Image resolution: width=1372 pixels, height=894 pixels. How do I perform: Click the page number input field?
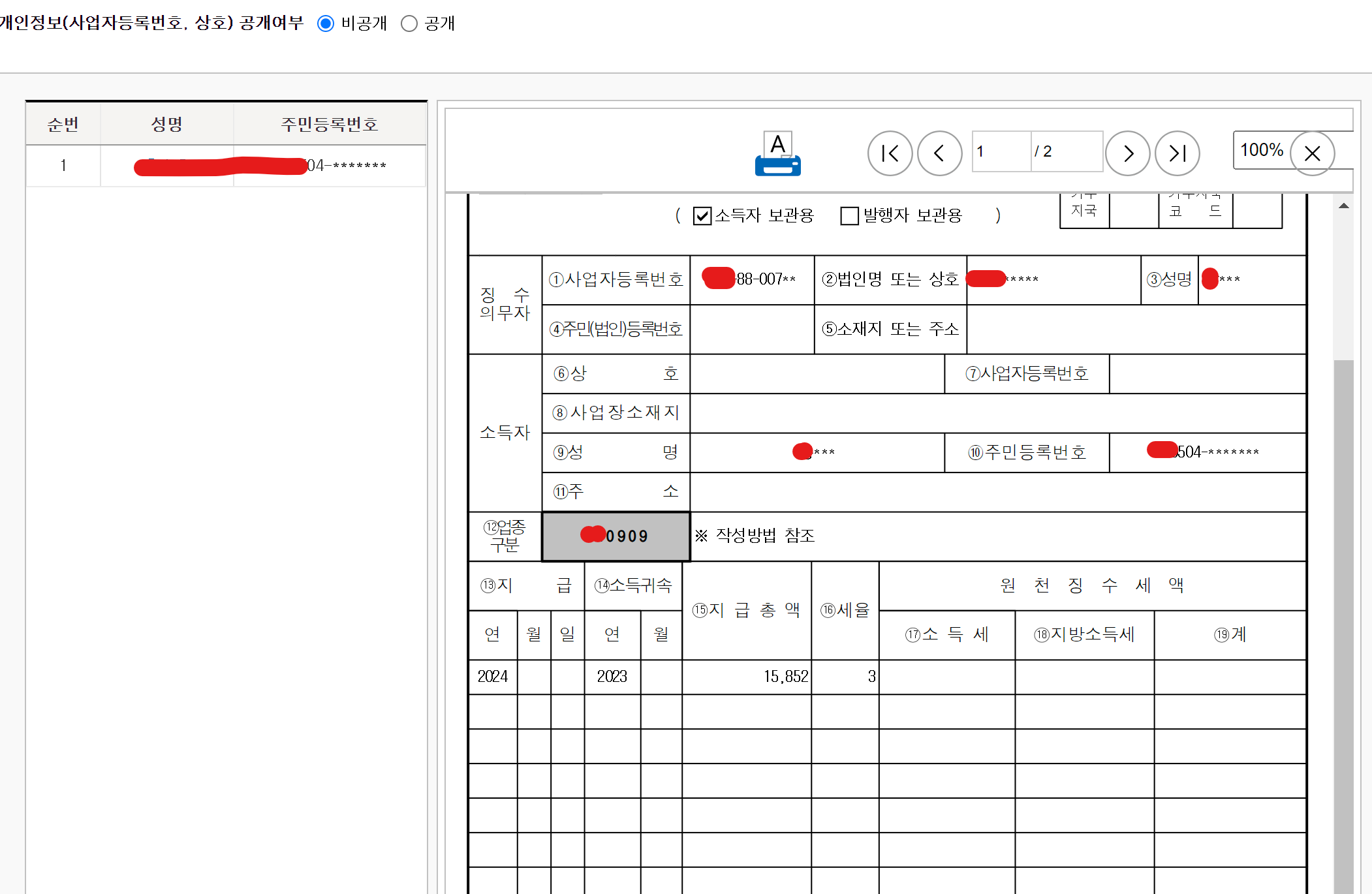click(x=1001, y=151)
